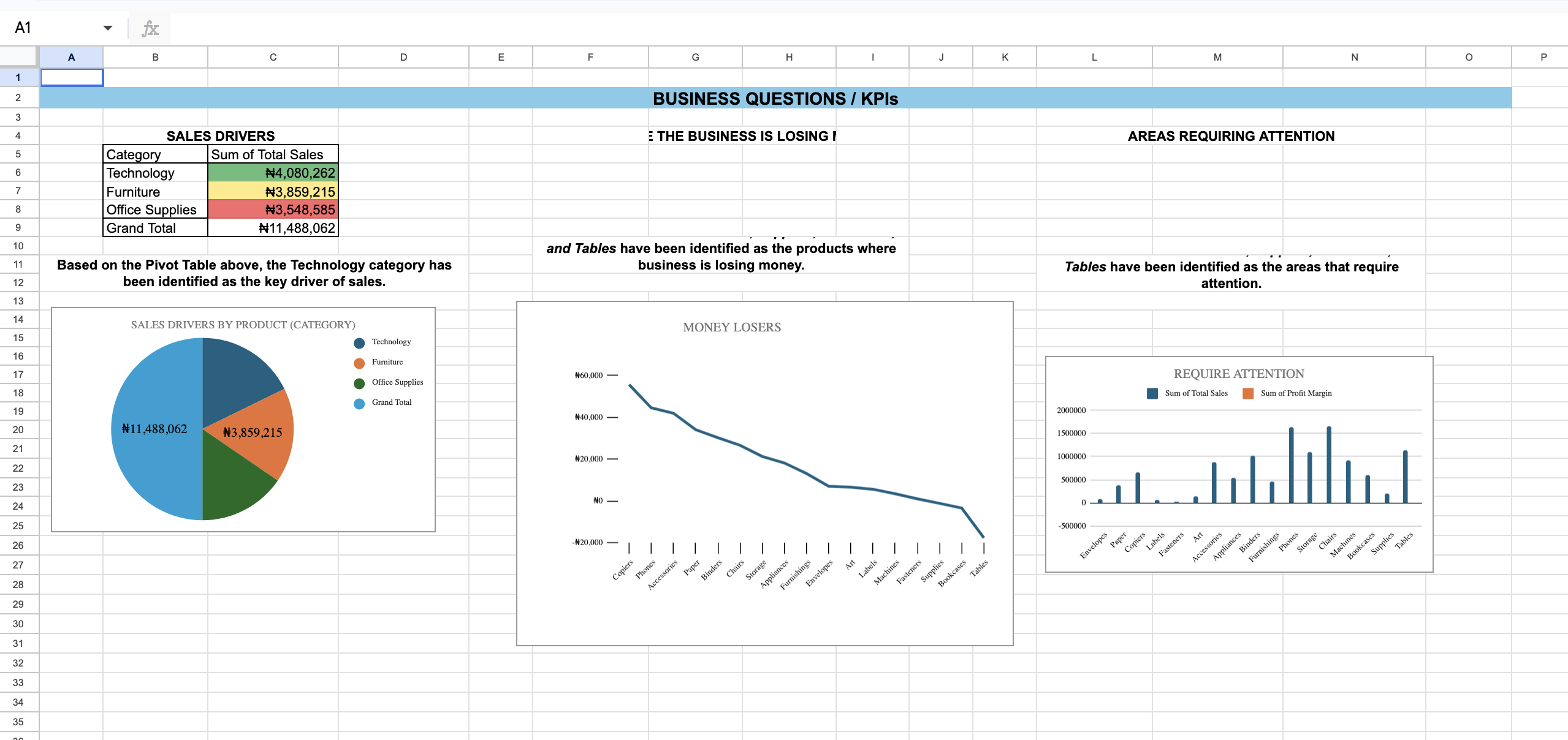Click the AREAS REQUIRING ATTENTION heading
The width and height of the screenshot is (1568, 740).
click(x=1231, y=136)
